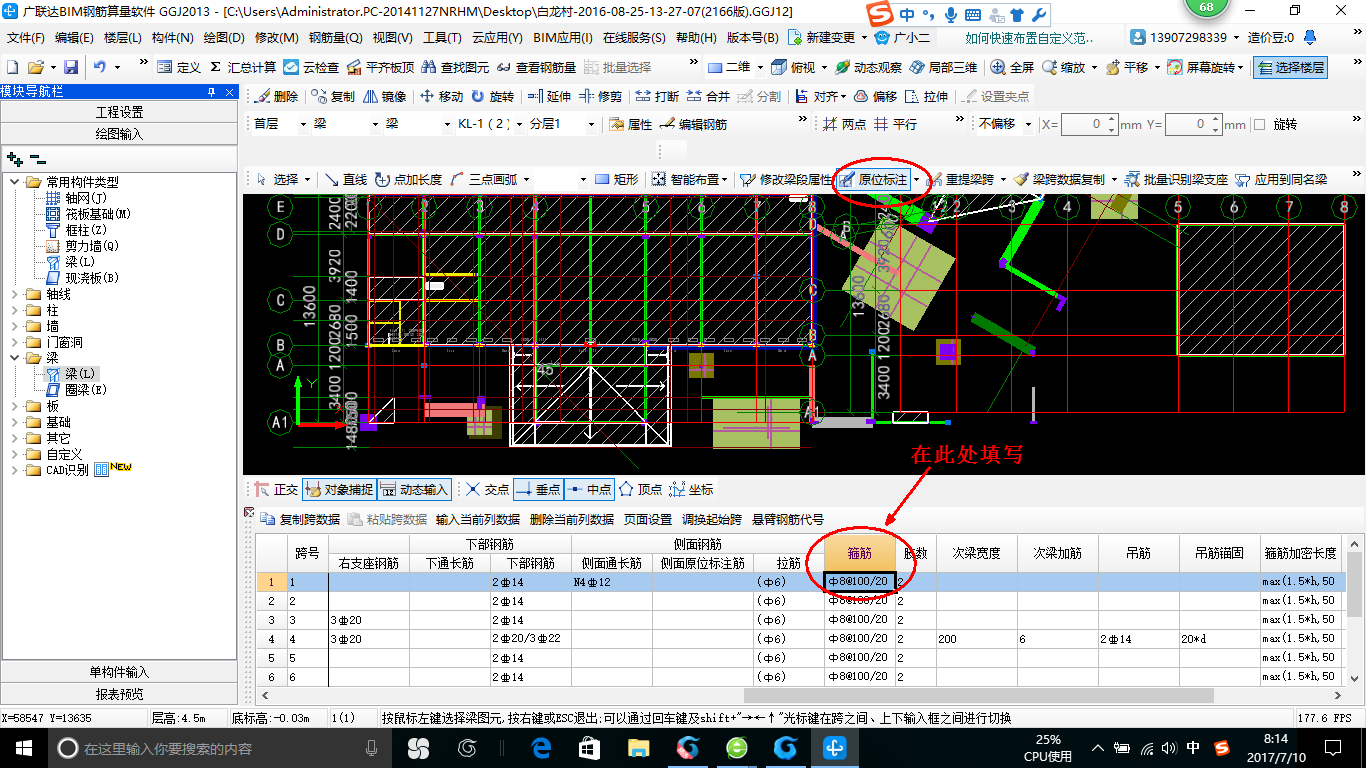Select the 旋转 rotate tool
1366x768 pixels.
[x=493, y=96]
